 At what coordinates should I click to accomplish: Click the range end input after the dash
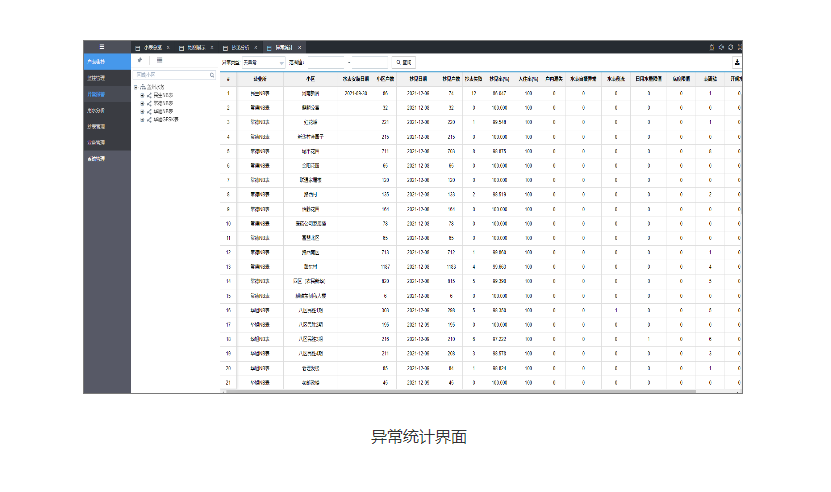pyautogui.click(x=370, y=63)
